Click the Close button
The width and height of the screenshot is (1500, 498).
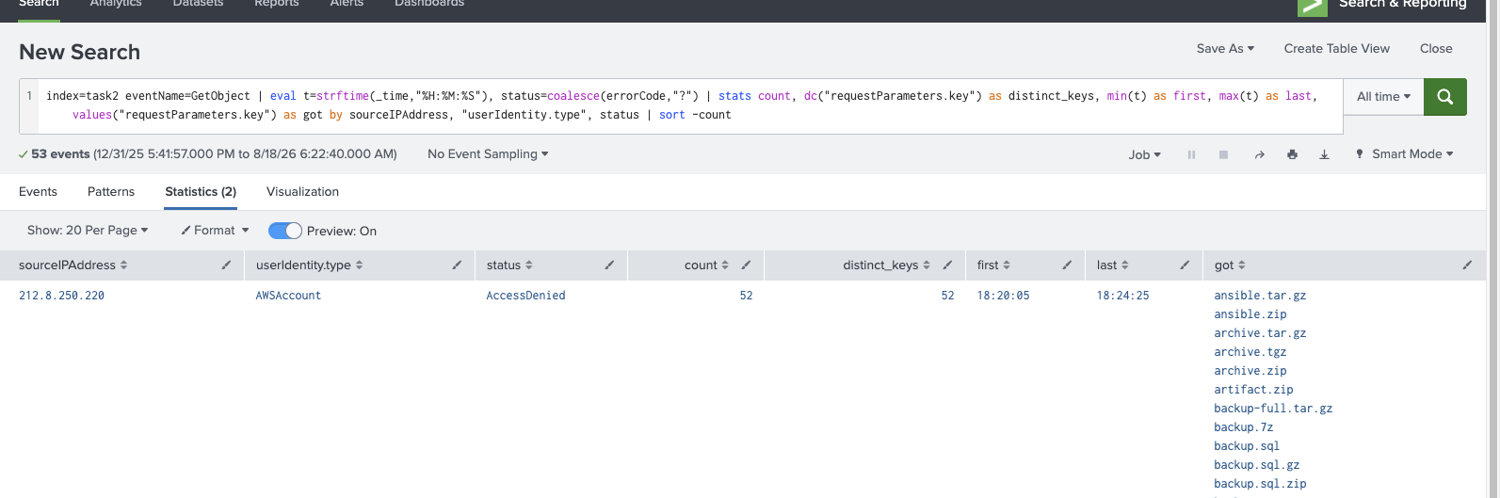coord(1436,48)
